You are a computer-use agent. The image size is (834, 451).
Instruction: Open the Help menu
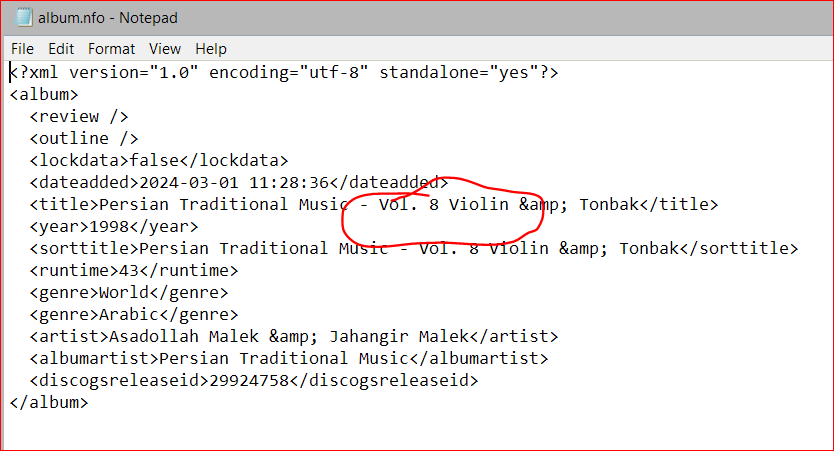click(x=211, y=49)
